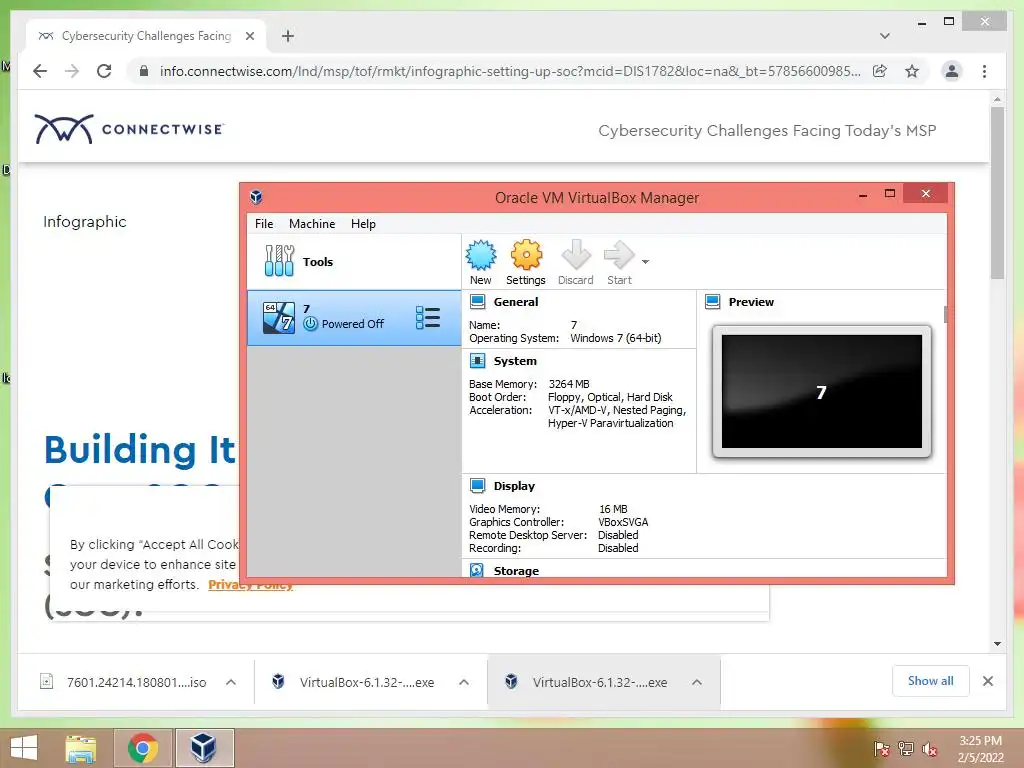Expand options for first VirtualBox exe download
This screenshot has height=768, width=1024.
[x=464, y=682]
